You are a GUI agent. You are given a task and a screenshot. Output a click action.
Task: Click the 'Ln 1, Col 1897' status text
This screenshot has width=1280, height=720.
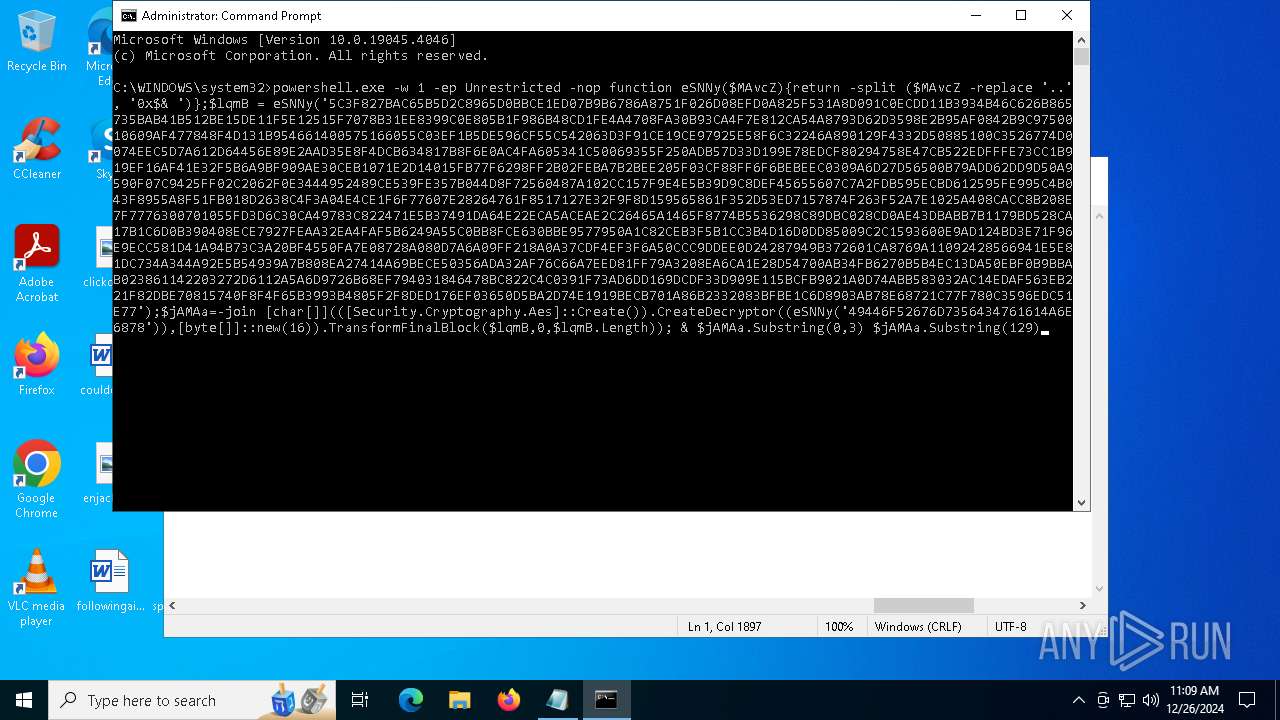tap(725, 627)
